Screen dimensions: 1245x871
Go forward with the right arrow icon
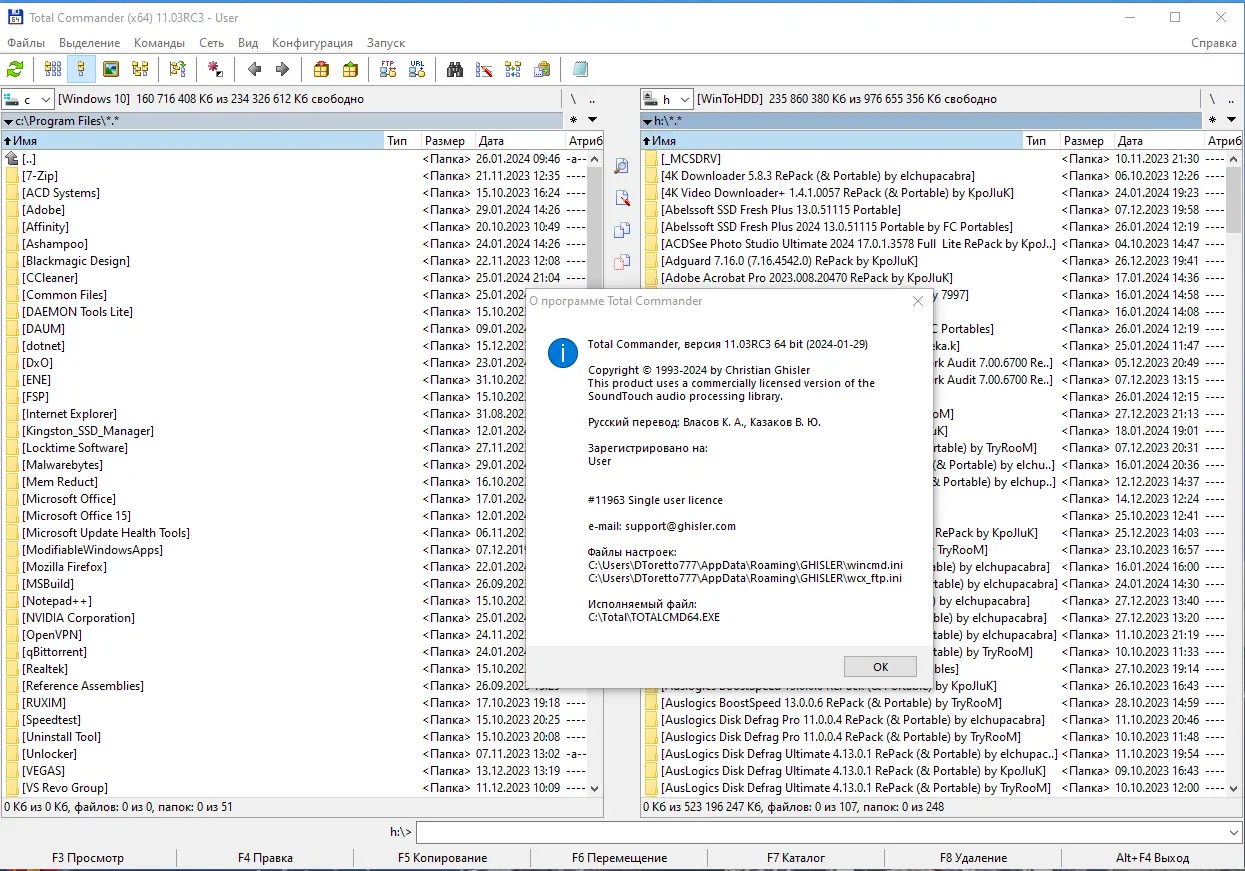[x=282, y=69]
